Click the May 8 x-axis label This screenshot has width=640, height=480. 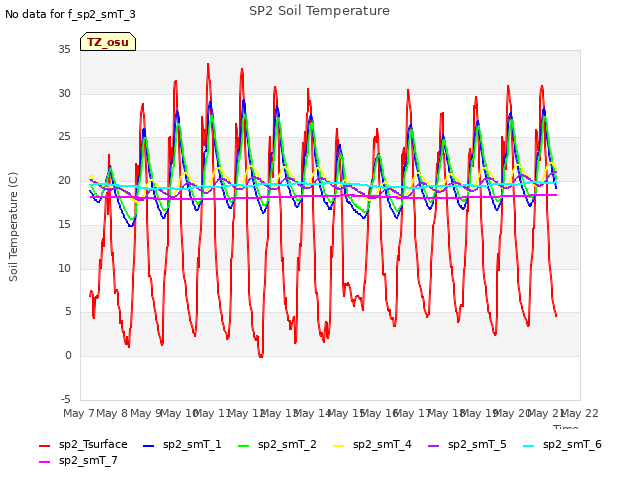click(x=112, y=413)
